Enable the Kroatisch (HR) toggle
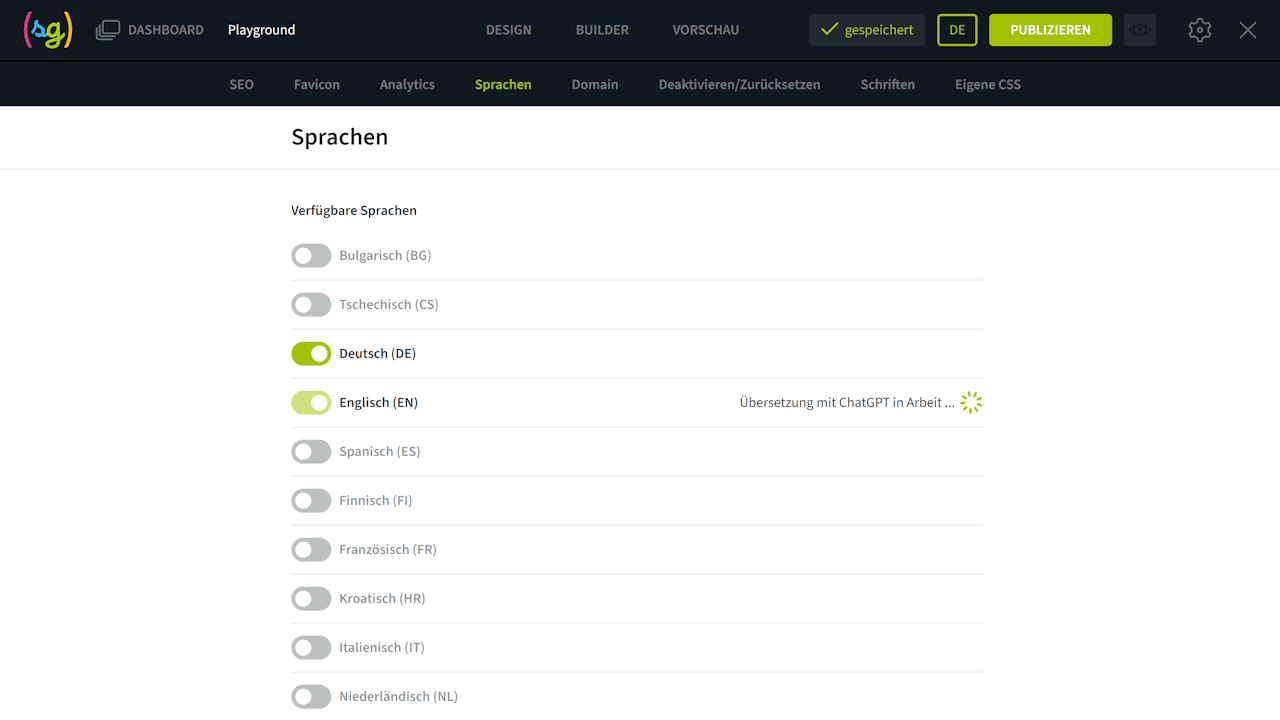 click(x=311, y=598)
